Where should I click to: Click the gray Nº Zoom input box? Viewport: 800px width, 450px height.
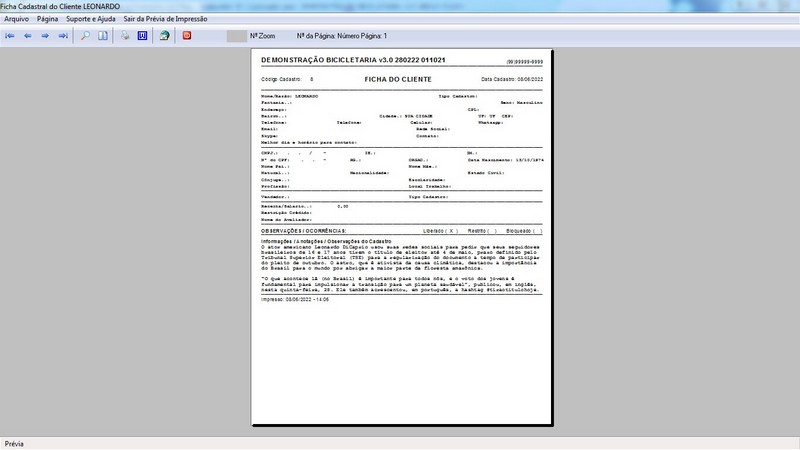coord(236,36)
